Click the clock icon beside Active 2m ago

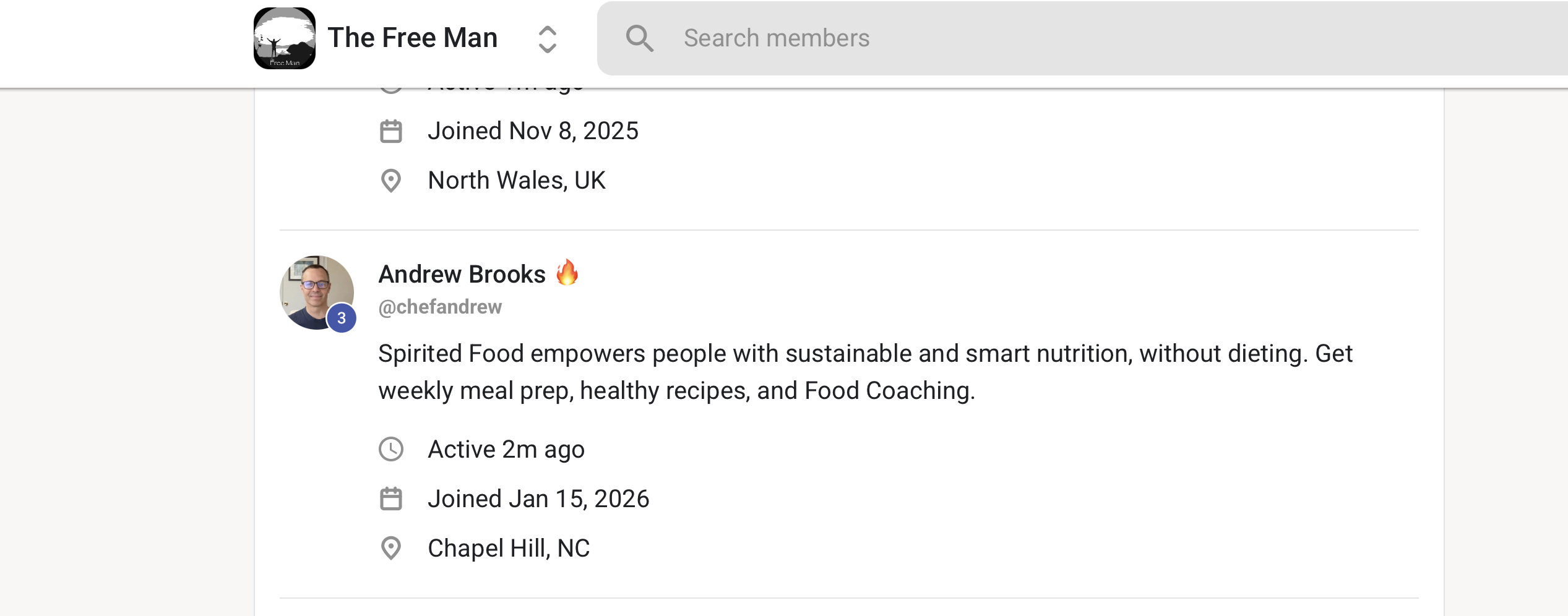tap(391, 449)
